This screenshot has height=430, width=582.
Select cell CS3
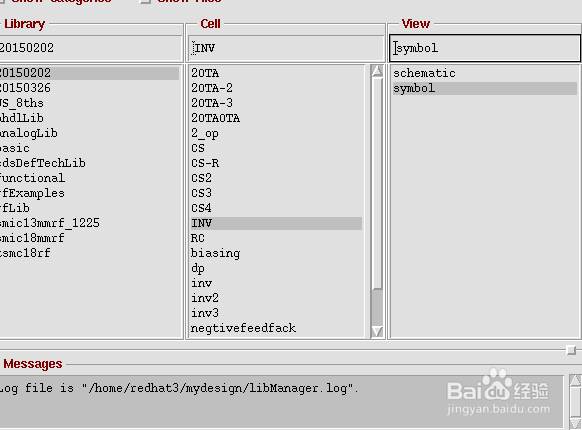(202, 193)
